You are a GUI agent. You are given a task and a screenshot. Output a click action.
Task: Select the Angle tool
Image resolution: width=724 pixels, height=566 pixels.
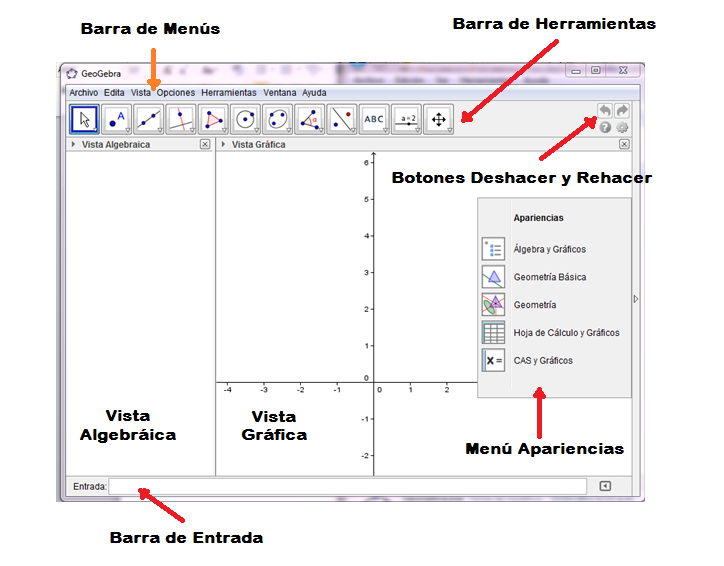pos(310,119)
